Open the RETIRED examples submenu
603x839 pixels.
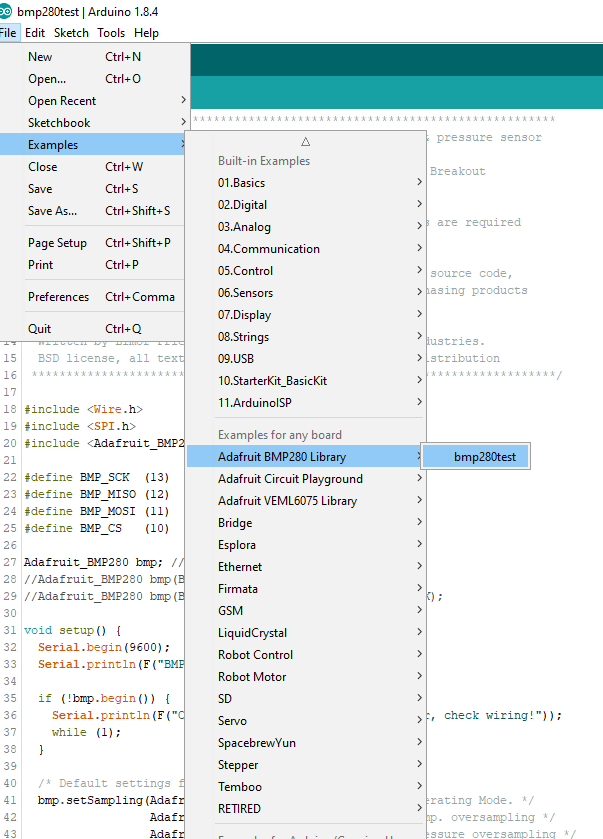(x=306, y=807)
